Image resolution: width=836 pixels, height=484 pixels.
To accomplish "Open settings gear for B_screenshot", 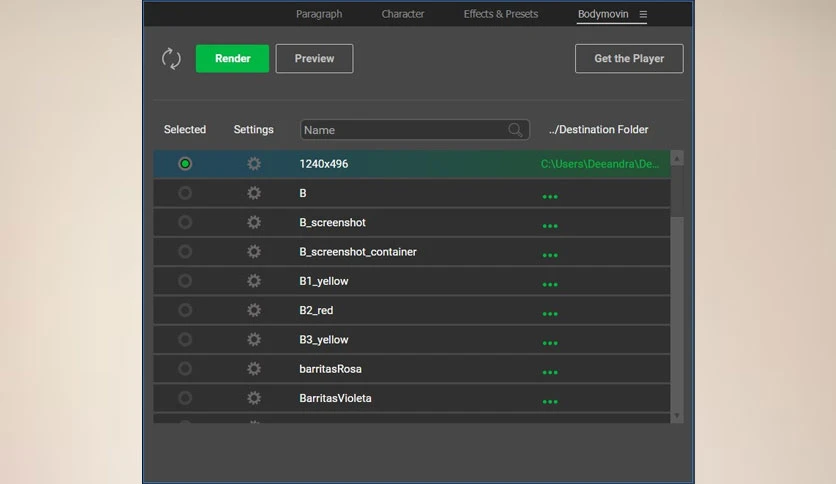I will tap(254, 222).
